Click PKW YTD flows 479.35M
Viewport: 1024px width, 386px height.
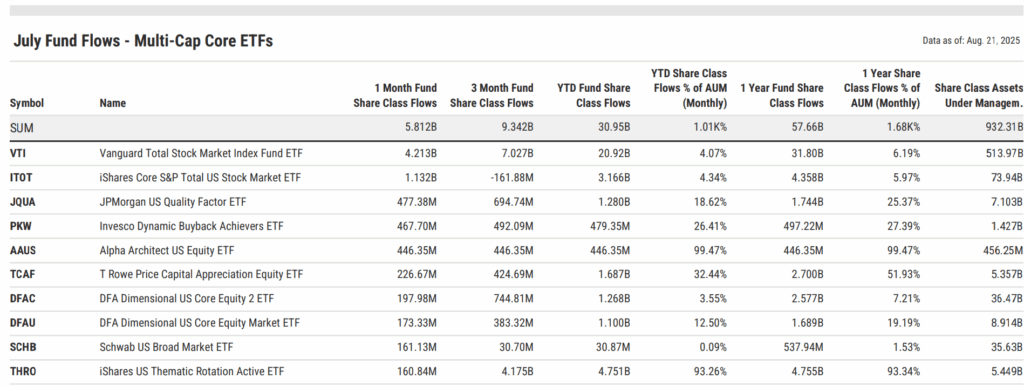611,226
